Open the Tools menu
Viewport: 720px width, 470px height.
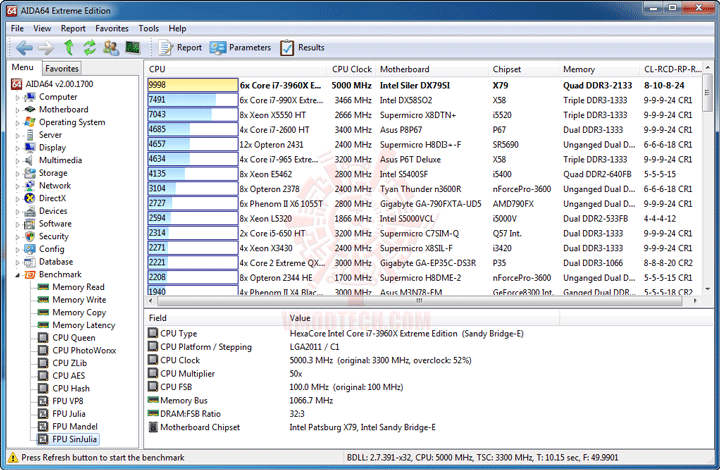pyautogui.click(x=148, y=28)
